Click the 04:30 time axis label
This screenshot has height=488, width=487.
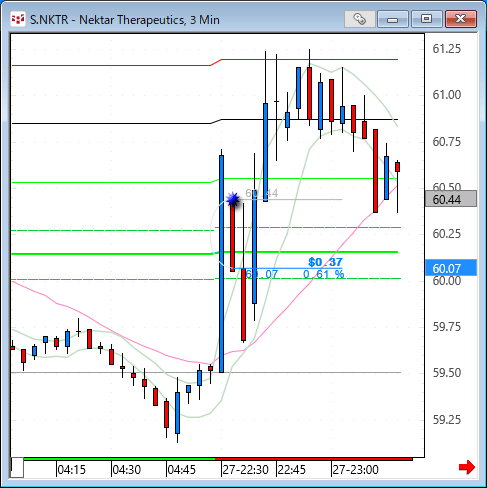pos(126,470)
